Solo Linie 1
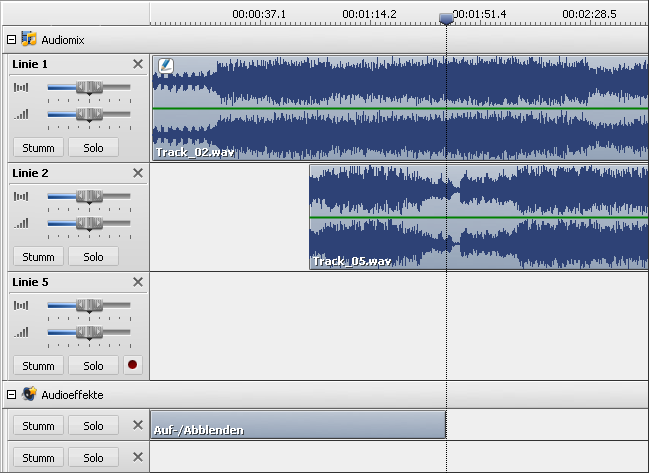The image size is (649, 473). 93,148
